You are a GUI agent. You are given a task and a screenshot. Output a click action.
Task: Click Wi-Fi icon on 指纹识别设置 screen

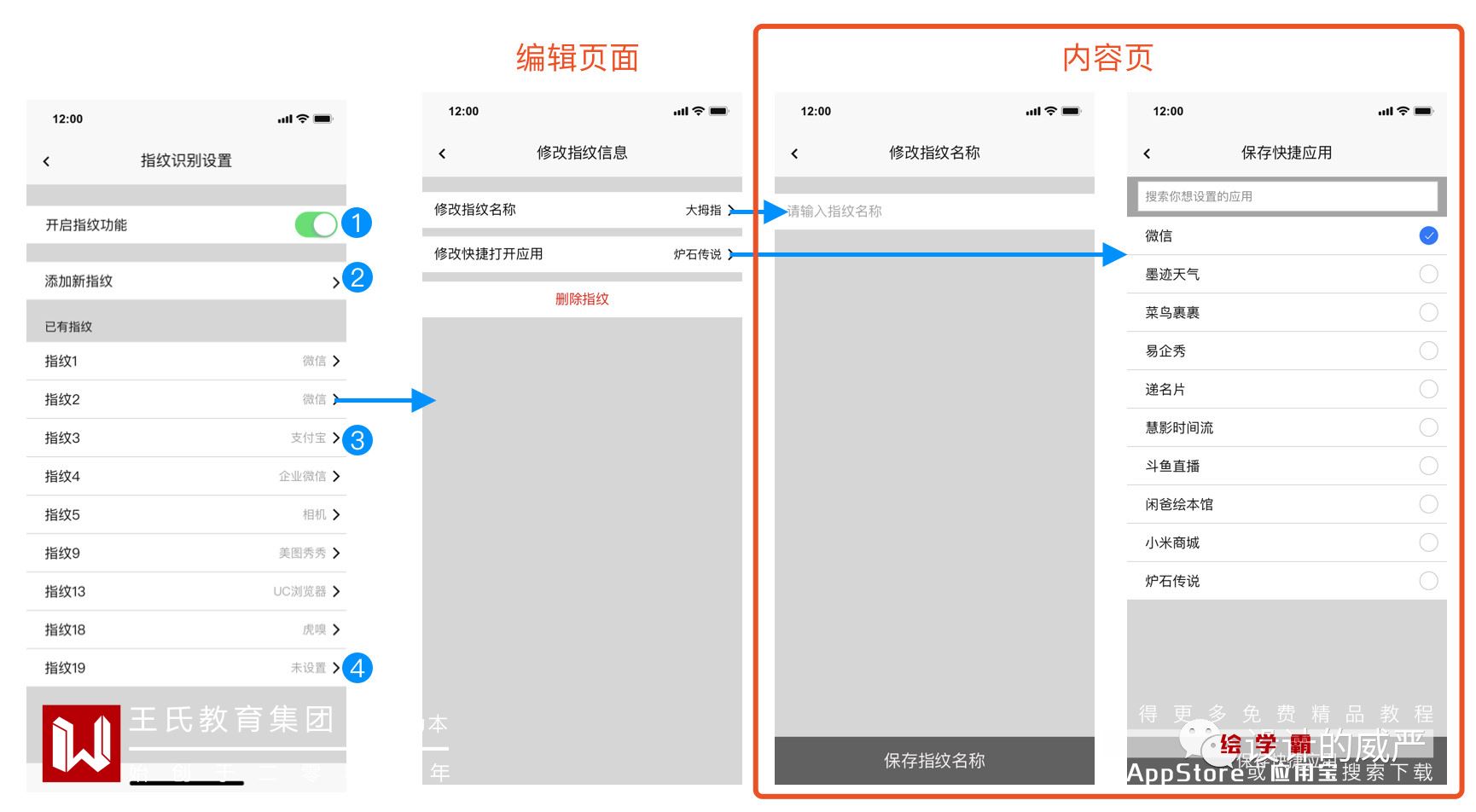click(302, 119)
